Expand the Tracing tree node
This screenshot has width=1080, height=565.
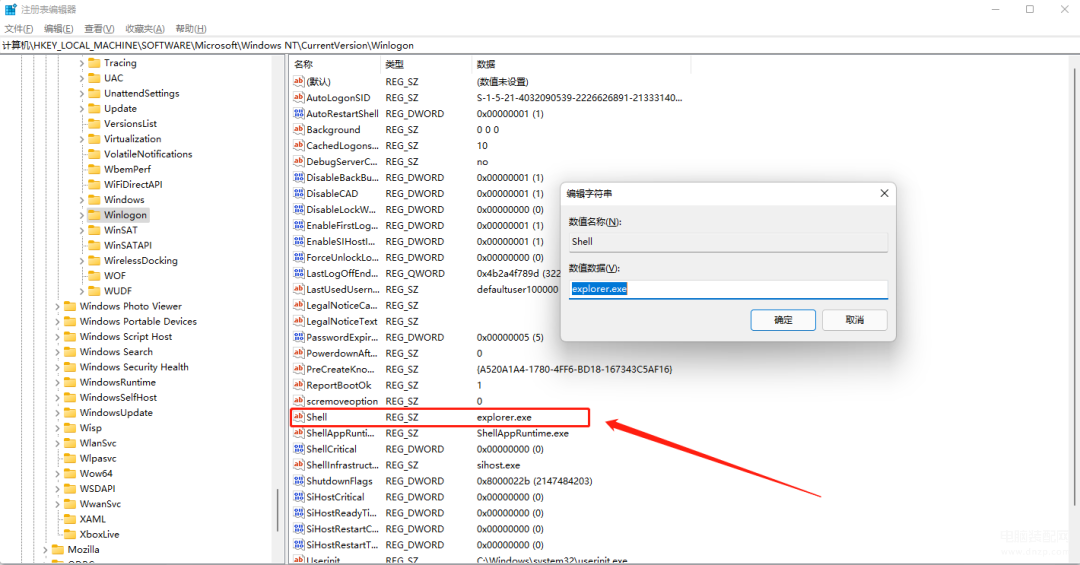[x=81, y=63]
